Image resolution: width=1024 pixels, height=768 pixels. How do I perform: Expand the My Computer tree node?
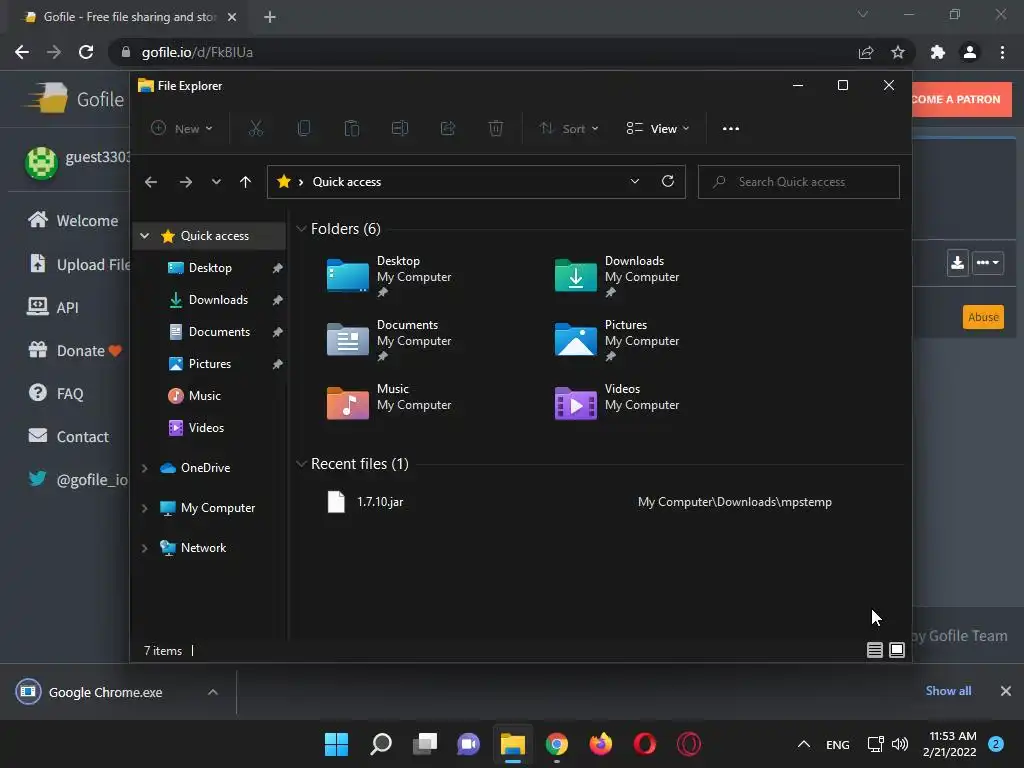coord(144,508)
